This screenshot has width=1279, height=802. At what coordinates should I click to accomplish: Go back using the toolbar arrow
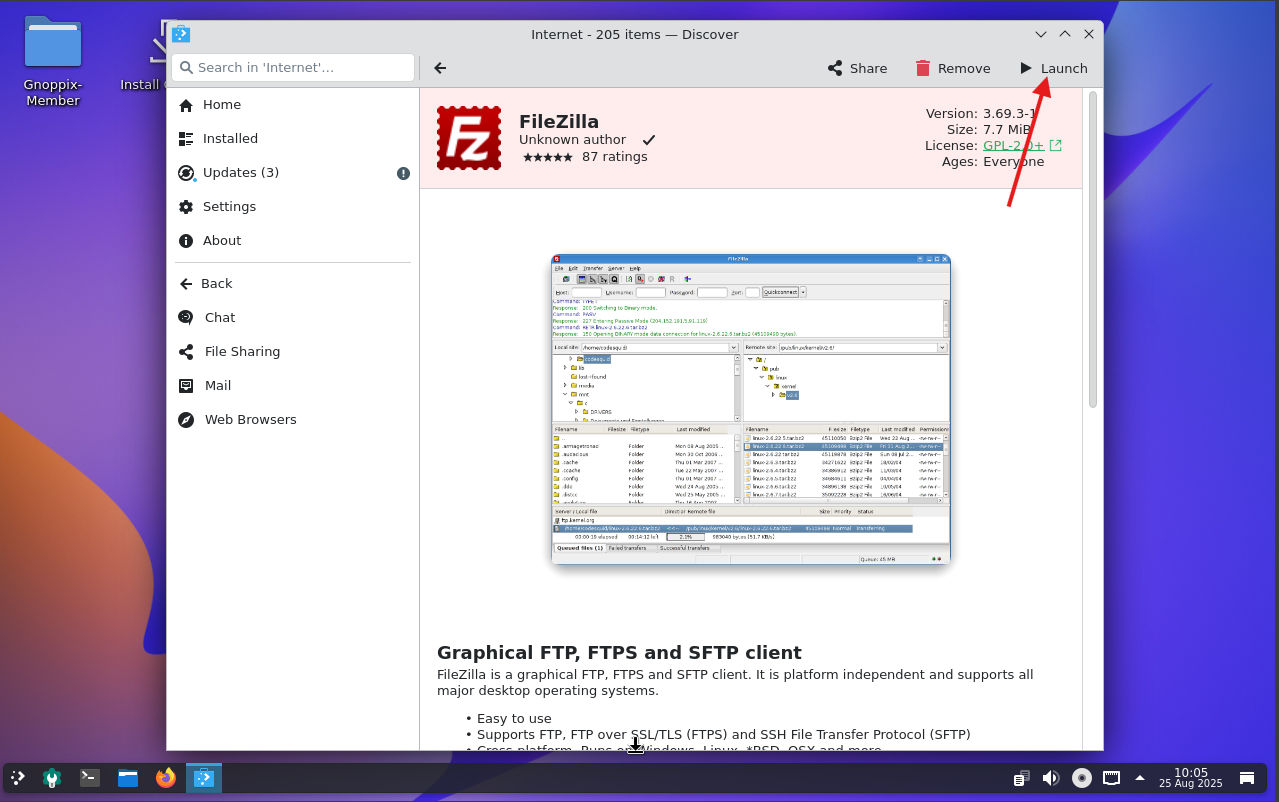(x=440, y=68)
